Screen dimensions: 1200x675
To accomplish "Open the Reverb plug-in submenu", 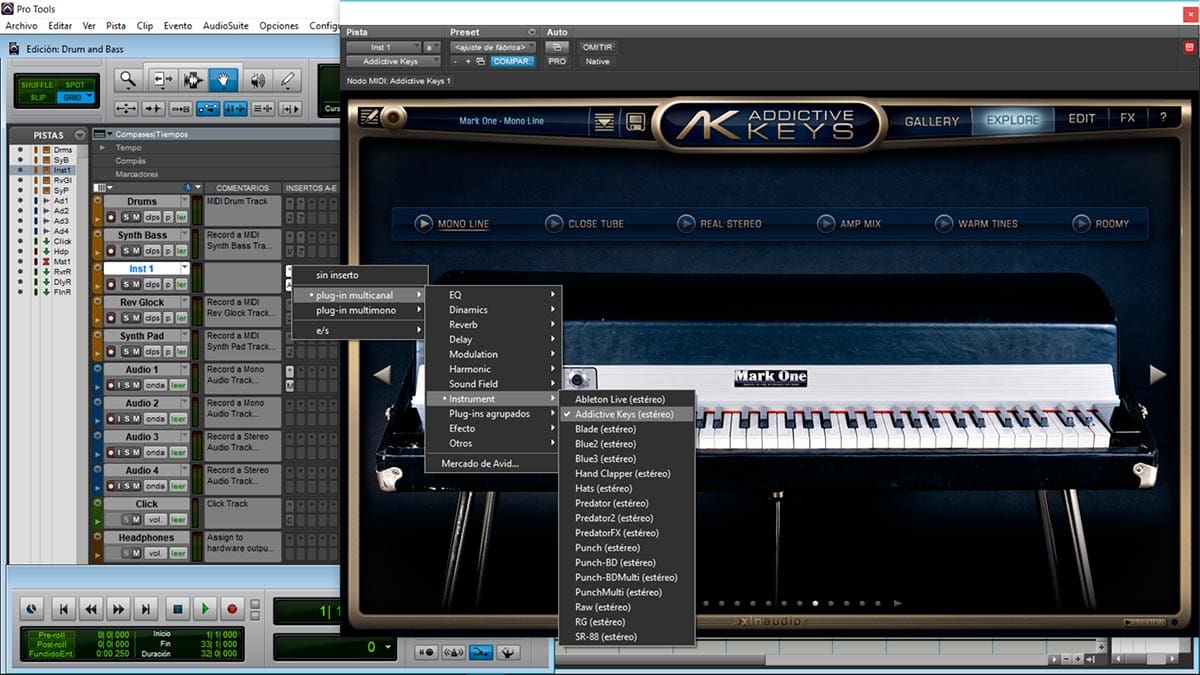I will coord(493,325).
